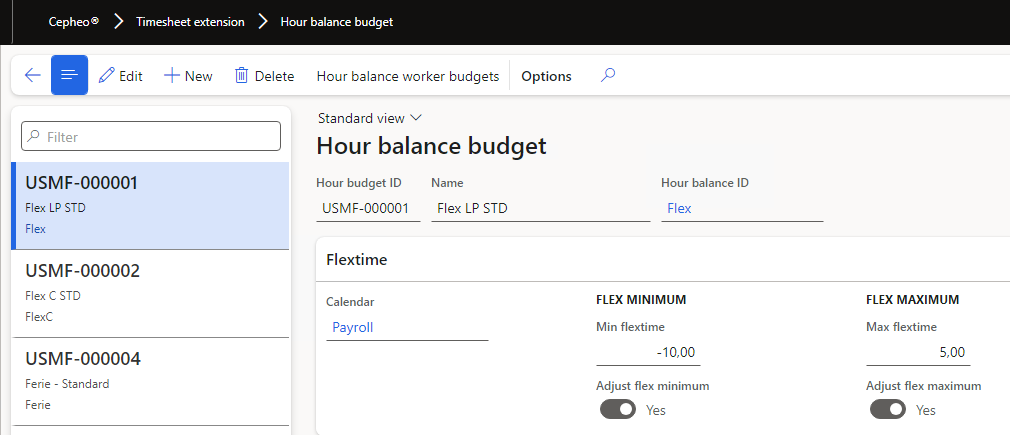The height and width of the screenshot is (435, 1010).
Task: Open Hour balance worker budgets
Action: 407,76
